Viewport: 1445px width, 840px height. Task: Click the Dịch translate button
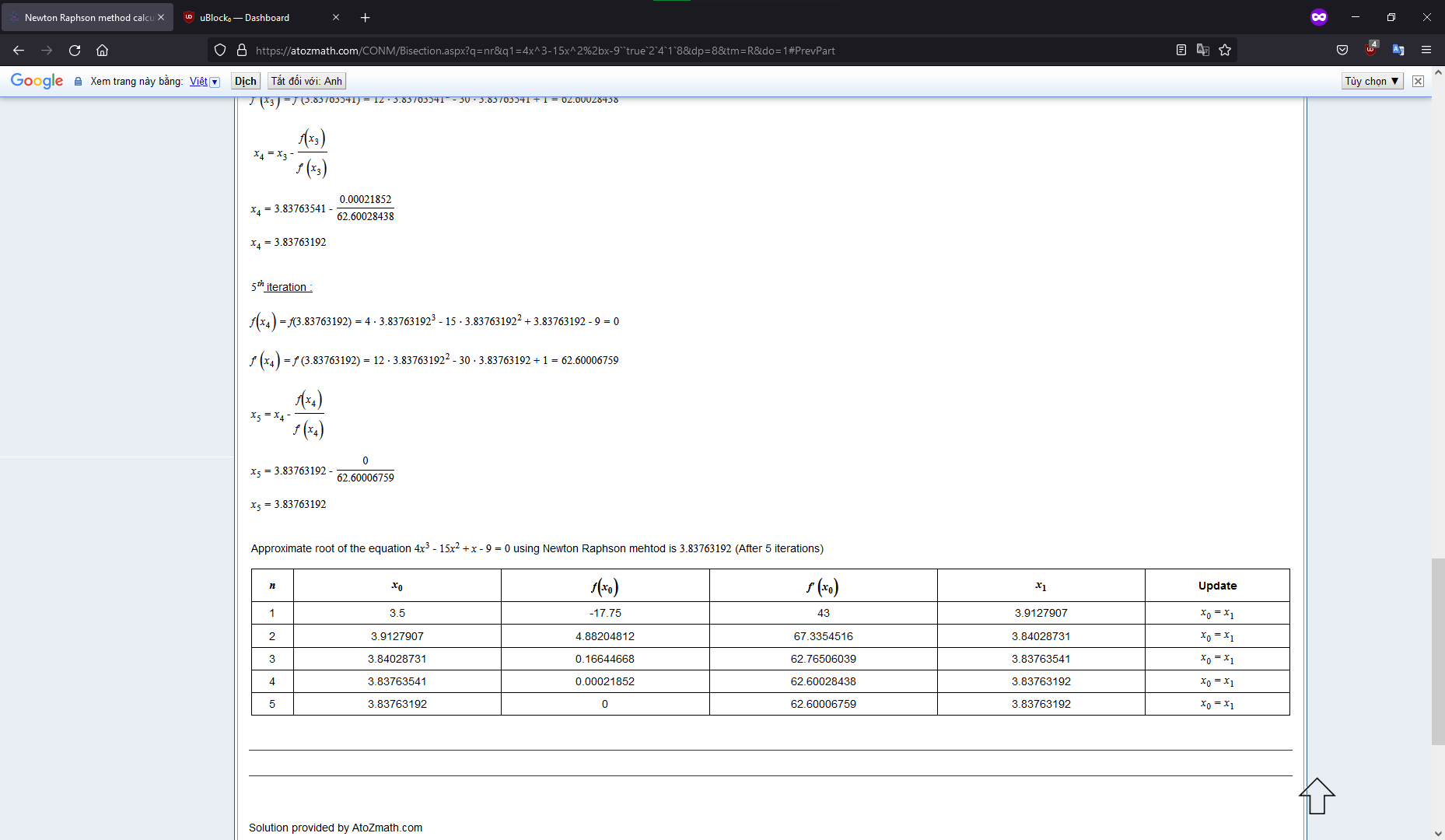click(x=244, y=80)
